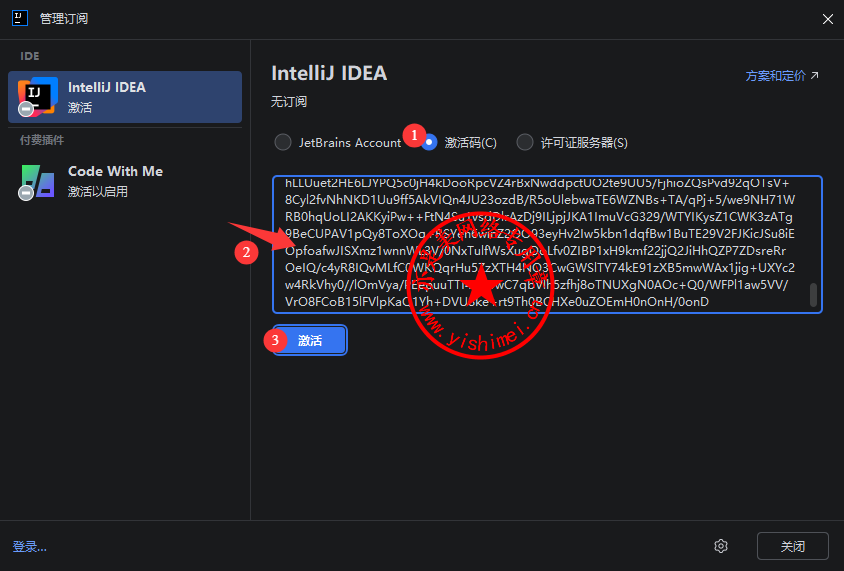
Task: Open settings via the gear icon
Action: click(720, 545)
